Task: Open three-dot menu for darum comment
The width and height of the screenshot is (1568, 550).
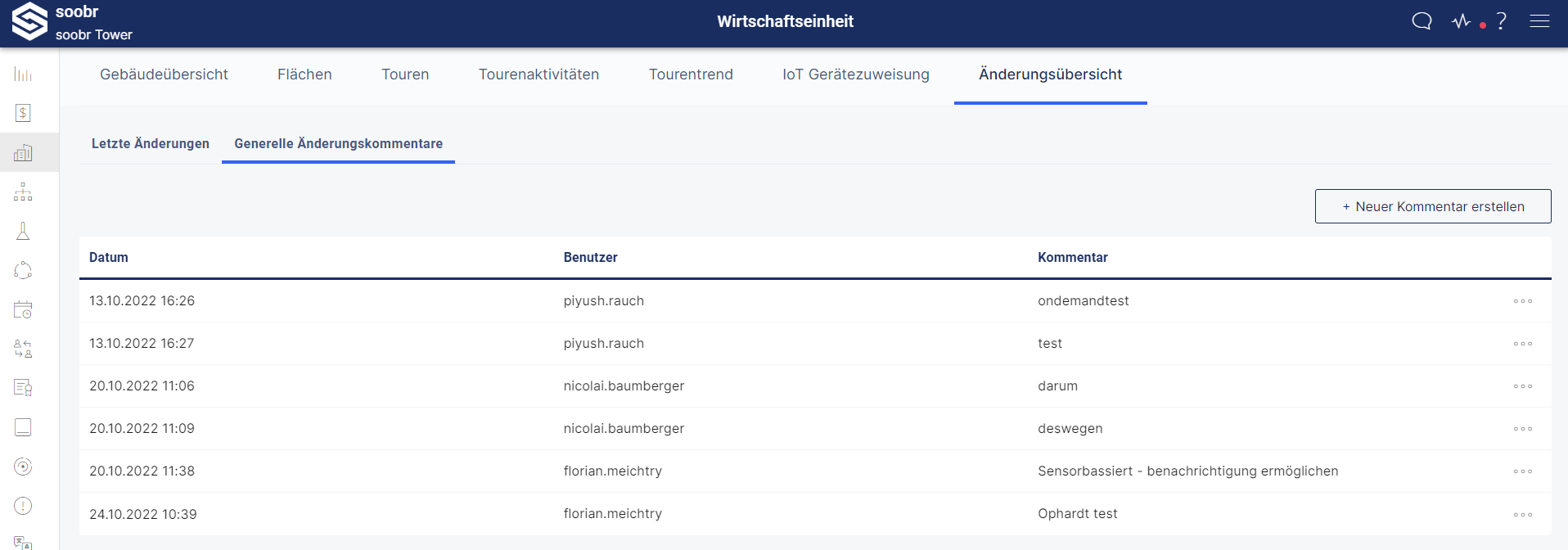Action: (x=1522, y=386)
